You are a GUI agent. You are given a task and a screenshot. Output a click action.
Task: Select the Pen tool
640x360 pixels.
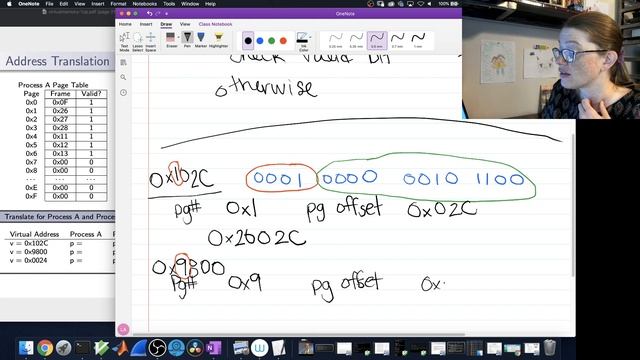coord(187,40)
